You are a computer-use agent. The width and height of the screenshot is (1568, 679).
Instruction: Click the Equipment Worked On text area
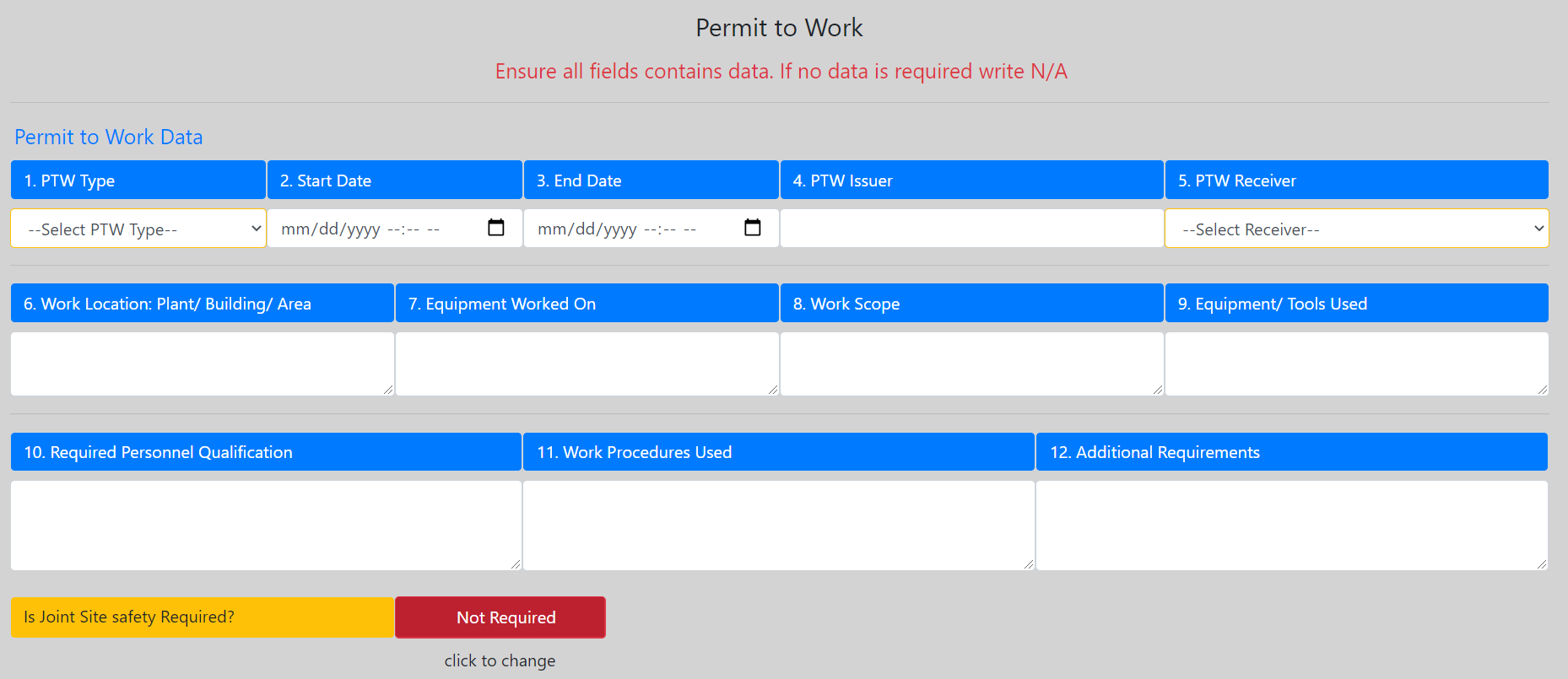pos(587,364)
